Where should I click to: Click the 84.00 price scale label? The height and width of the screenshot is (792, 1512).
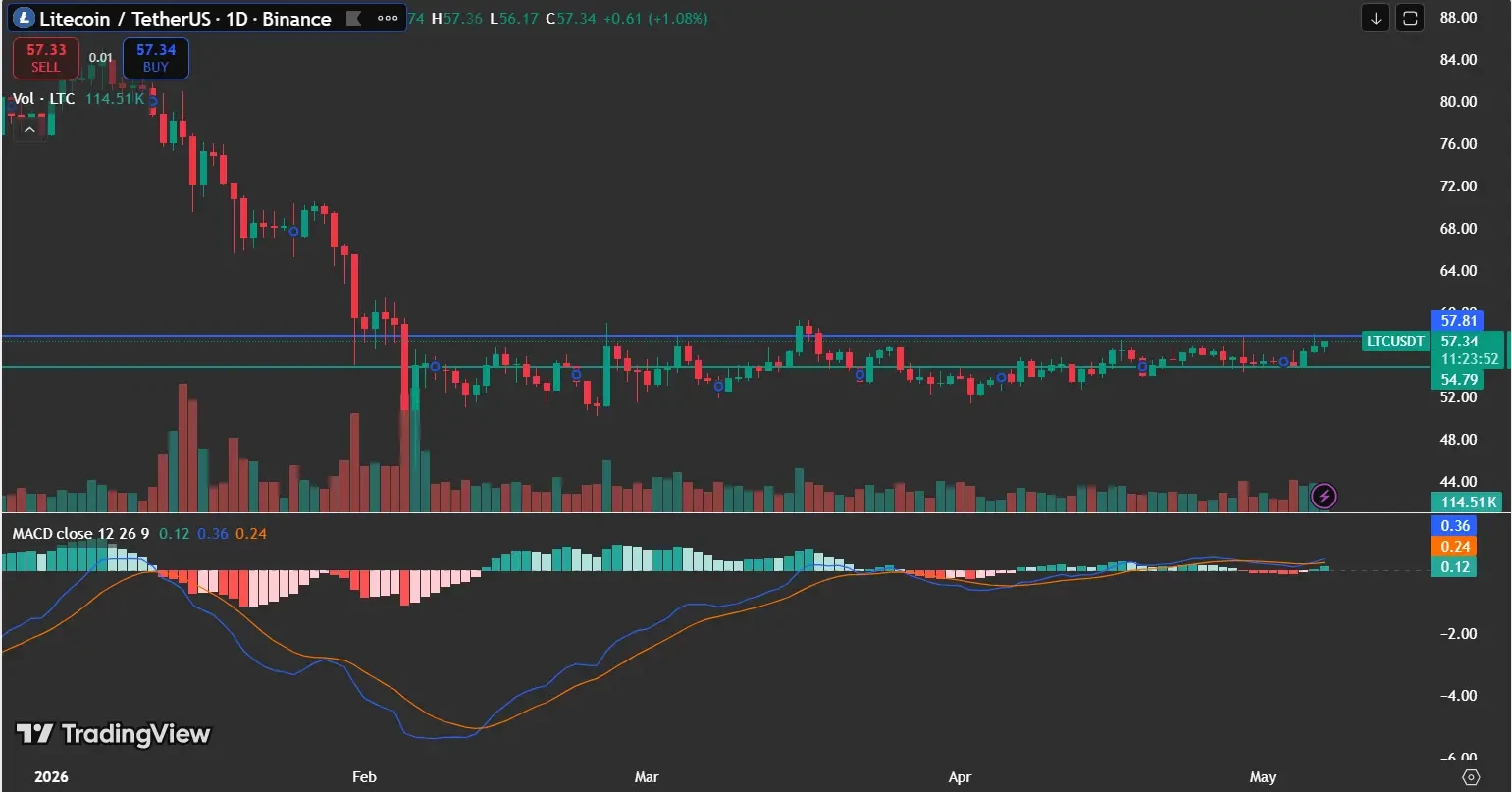(x=1458, y=60)
